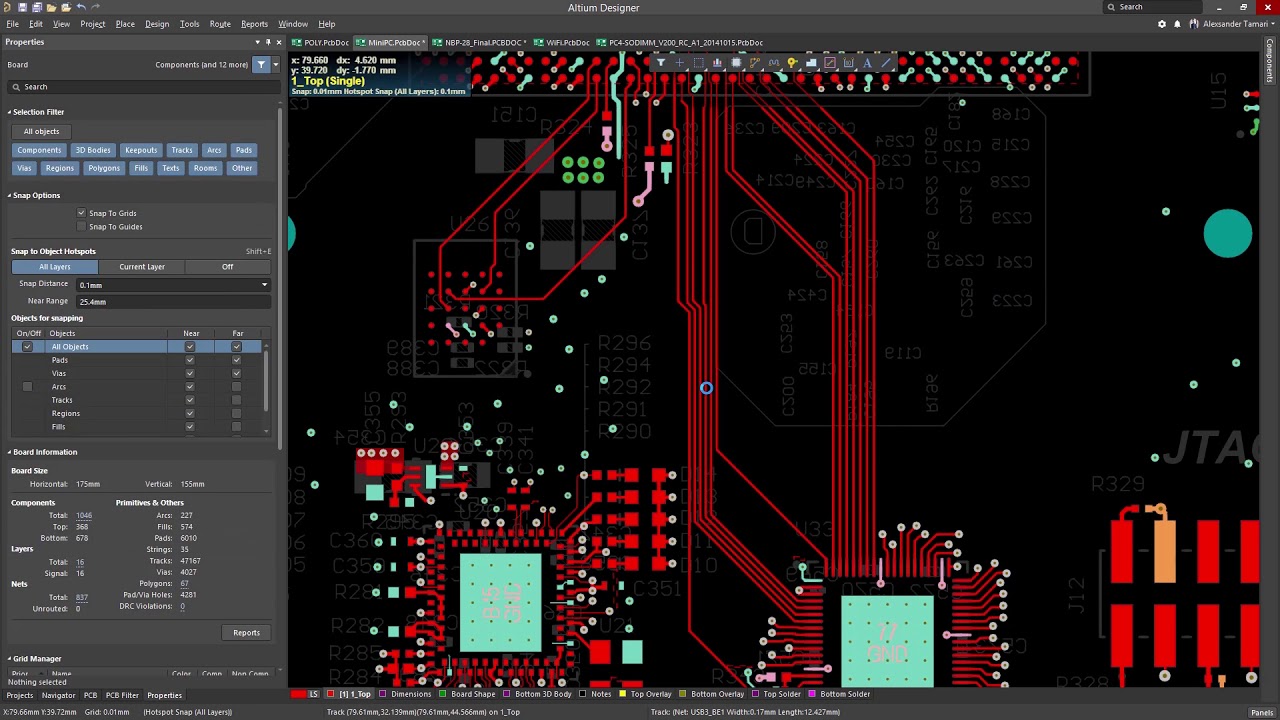The height and width of the screenshot is (720, 1280).
Task: Click the All objects filter button
Action: coord(41,131)
